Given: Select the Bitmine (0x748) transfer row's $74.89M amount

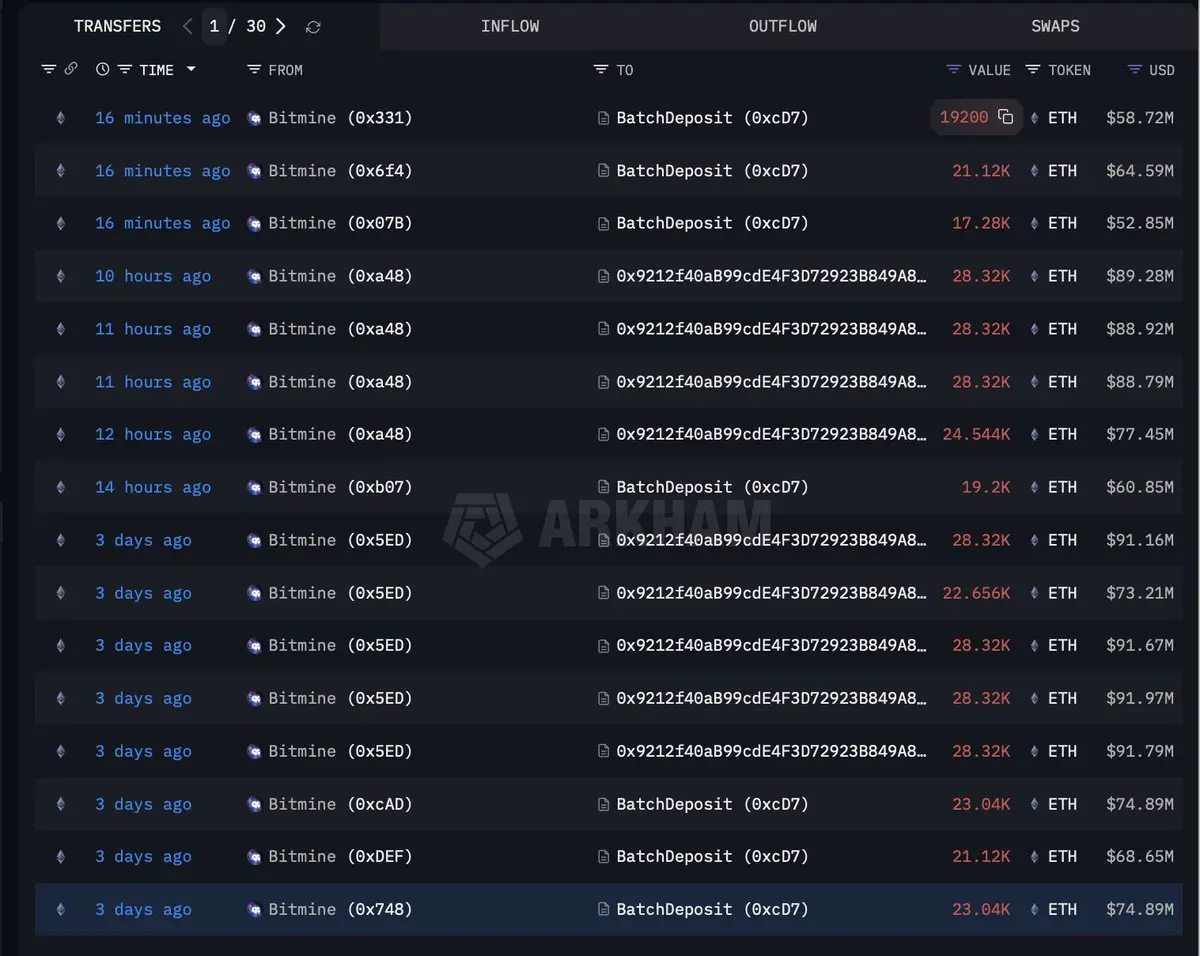Looking at the screenshot, I should 1140,910.
